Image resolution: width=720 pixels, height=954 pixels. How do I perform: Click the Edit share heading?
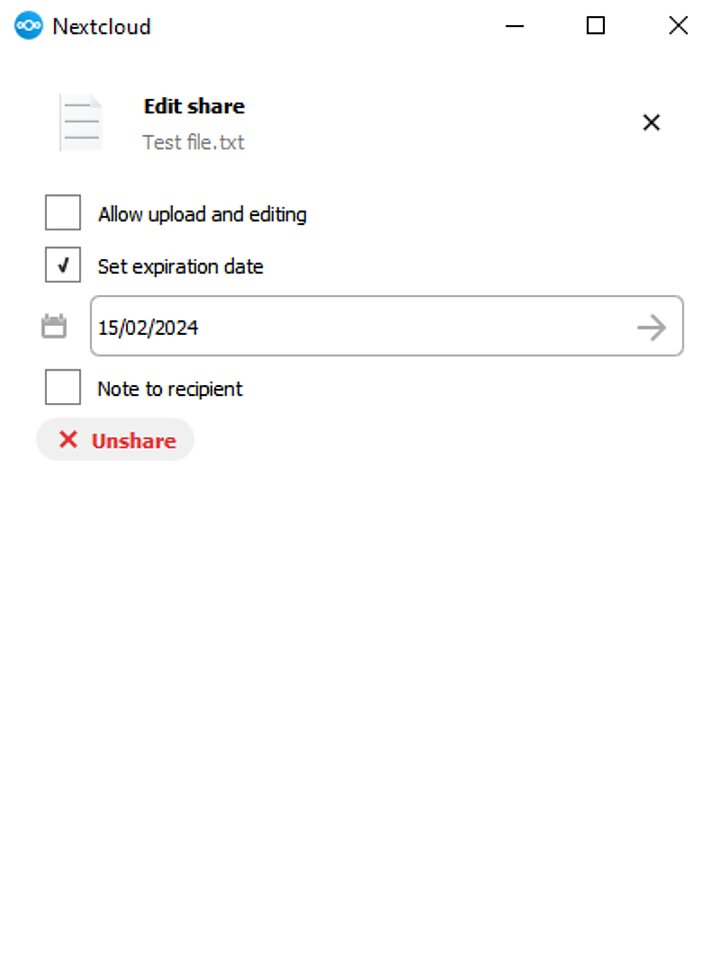[196, 106]
